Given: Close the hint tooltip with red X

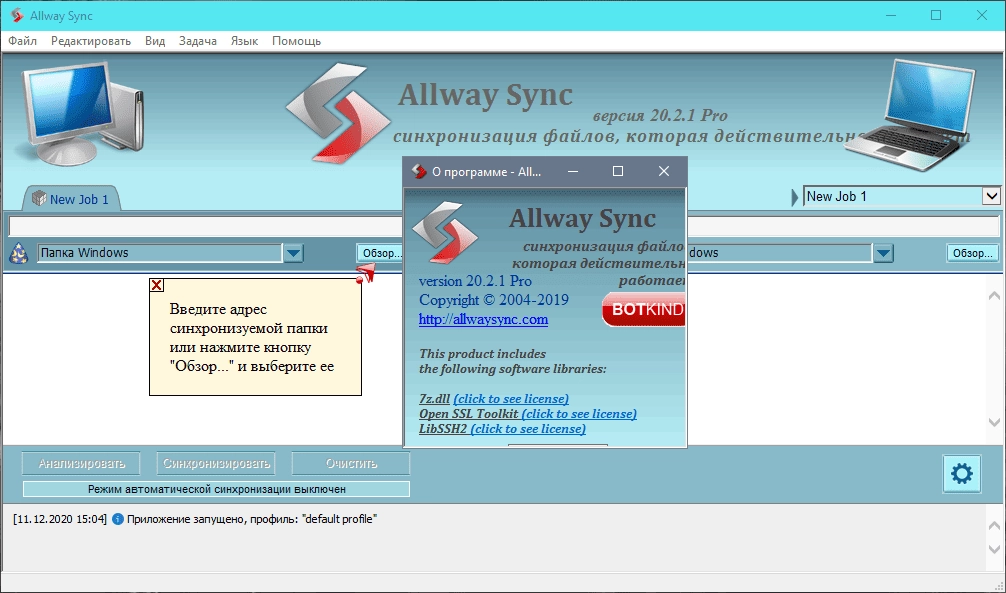Looking at the screenshot, I should pyautogui.click(x=157, y=285).
